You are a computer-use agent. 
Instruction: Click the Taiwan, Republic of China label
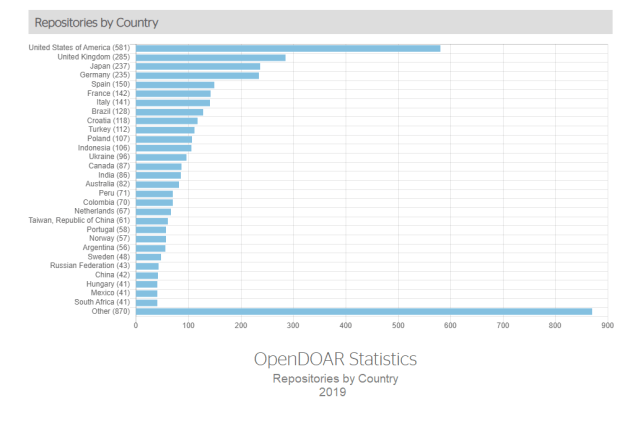pos(79,220)
